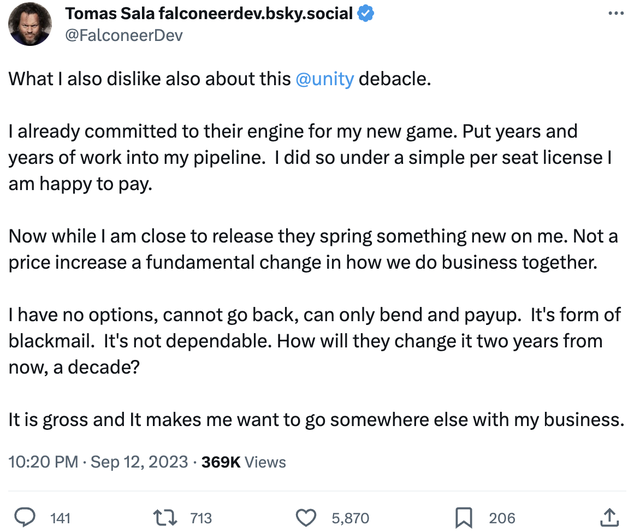Open the 10:20 PM timestamp link
The image size is (640, 532).
pos(45,462)
